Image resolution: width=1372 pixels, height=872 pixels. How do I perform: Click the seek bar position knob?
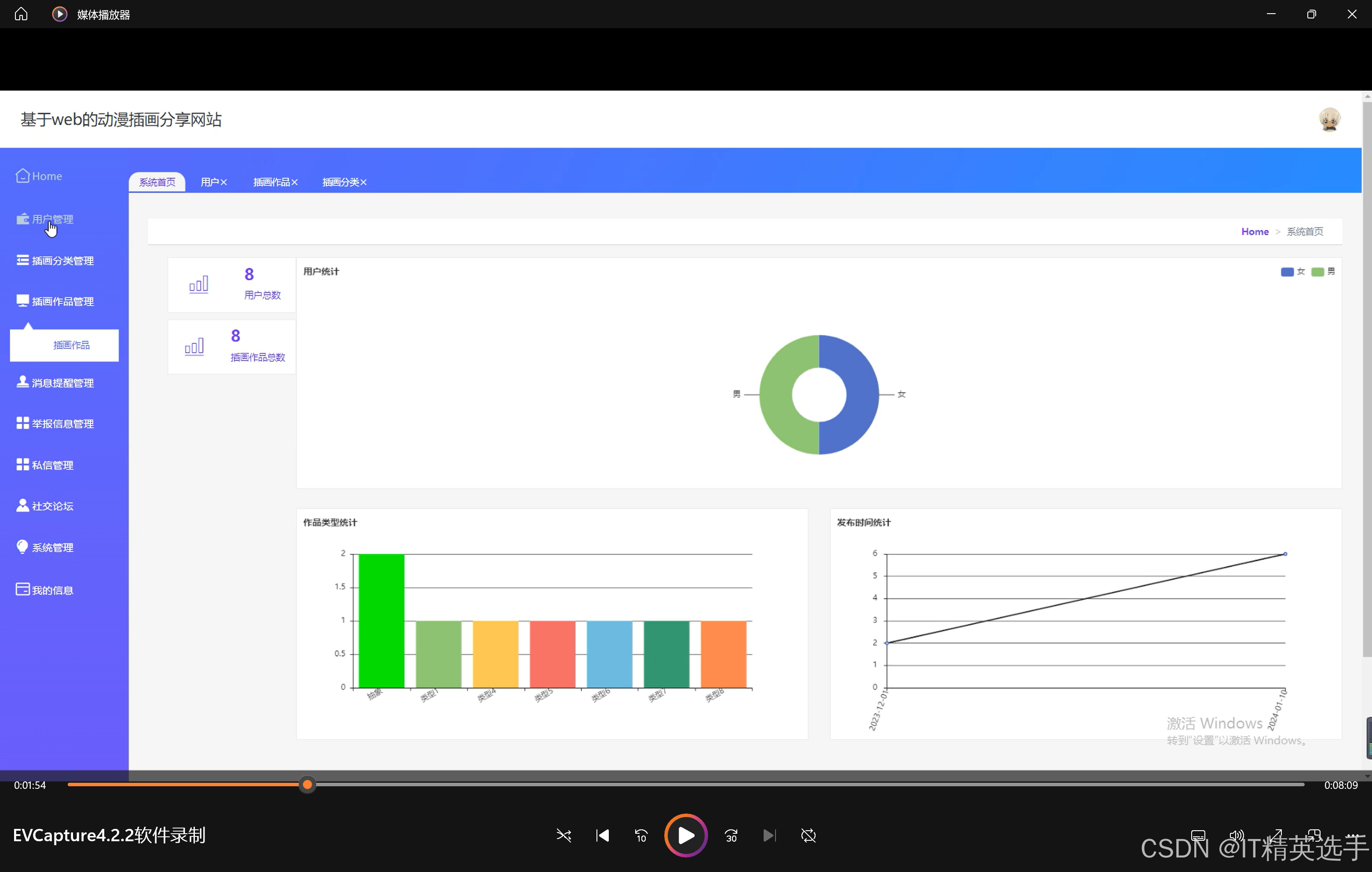[x=307, y=785]
